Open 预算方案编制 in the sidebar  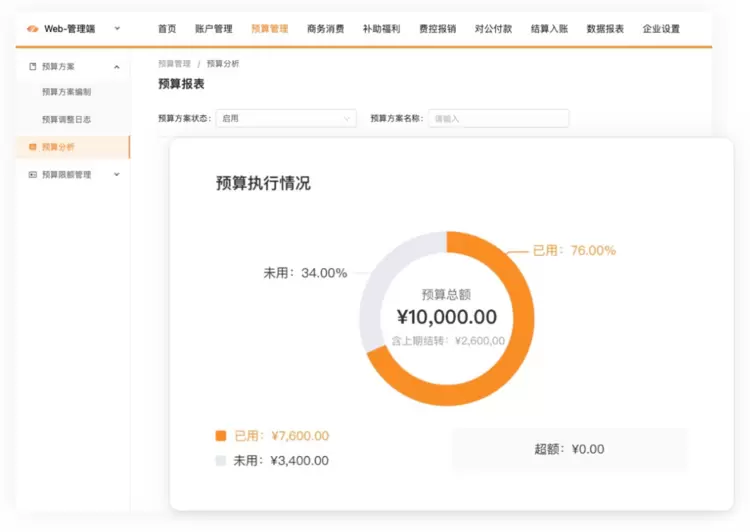pyautogui.click(x=66, y=92)
